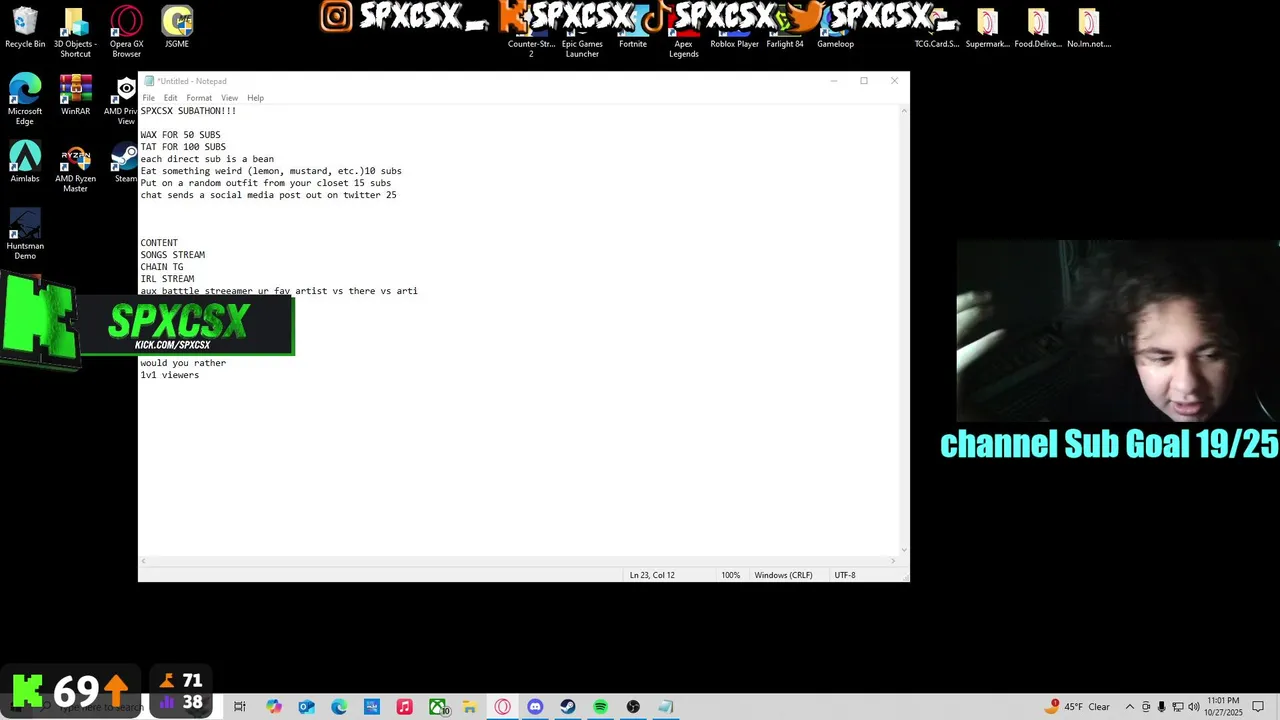Open the Supermark... desktop folder

987,27
